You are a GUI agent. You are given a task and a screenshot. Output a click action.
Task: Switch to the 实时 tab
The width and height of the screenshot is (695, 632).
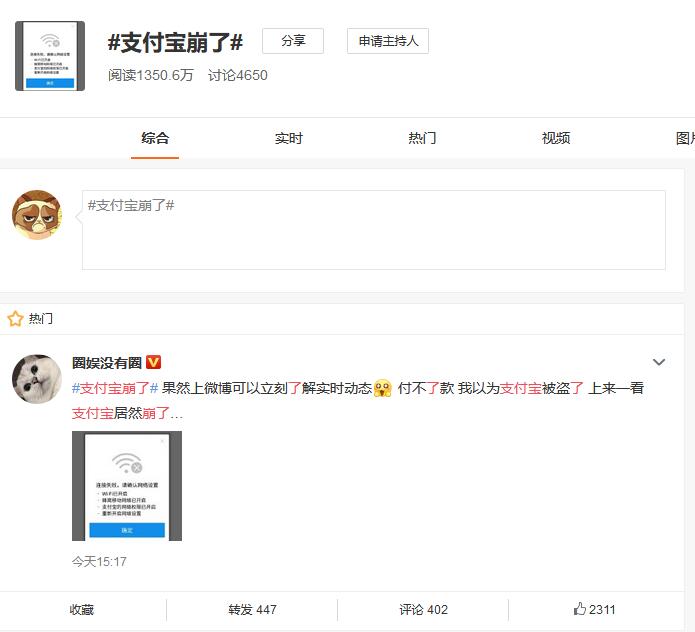click(289, 138)
